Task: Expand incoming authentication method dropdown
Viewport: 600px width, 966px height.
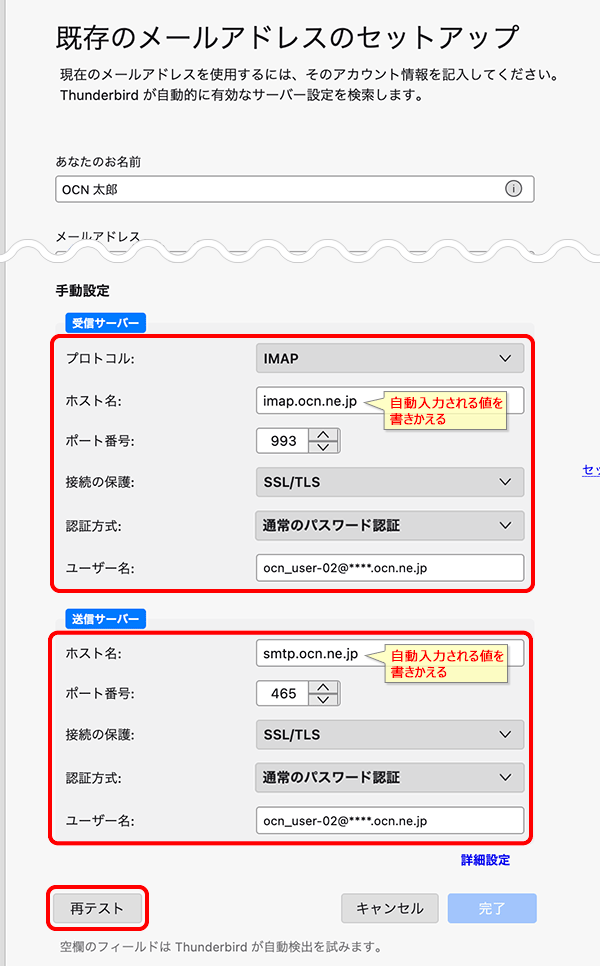Action: 390,525
